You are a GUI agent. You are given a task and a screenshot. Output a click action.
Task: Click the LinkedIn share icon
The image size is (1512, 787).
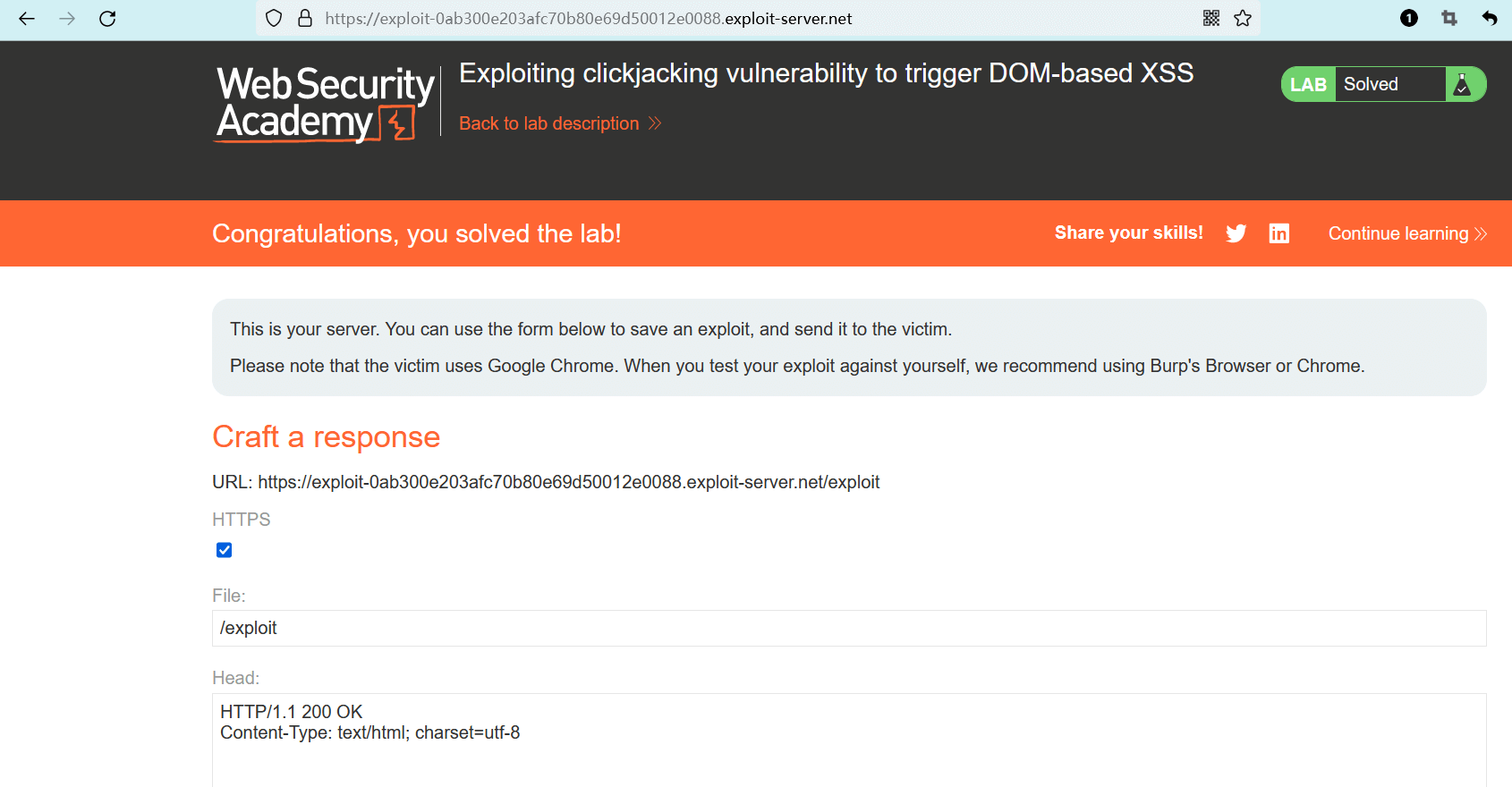pos(1279,233)
